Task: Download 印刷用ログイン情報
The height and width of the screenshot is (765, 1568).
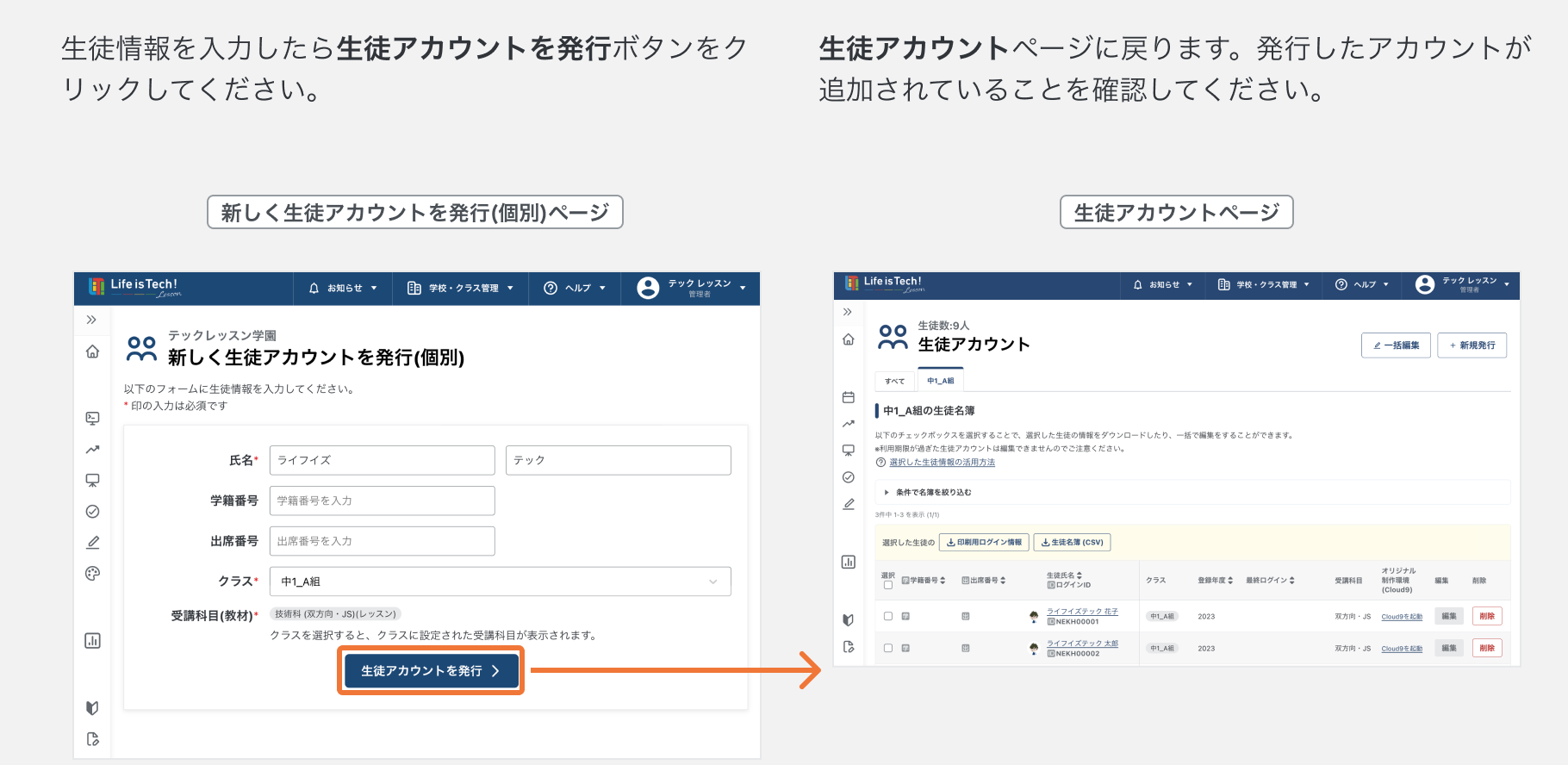Action: point(984,543)
